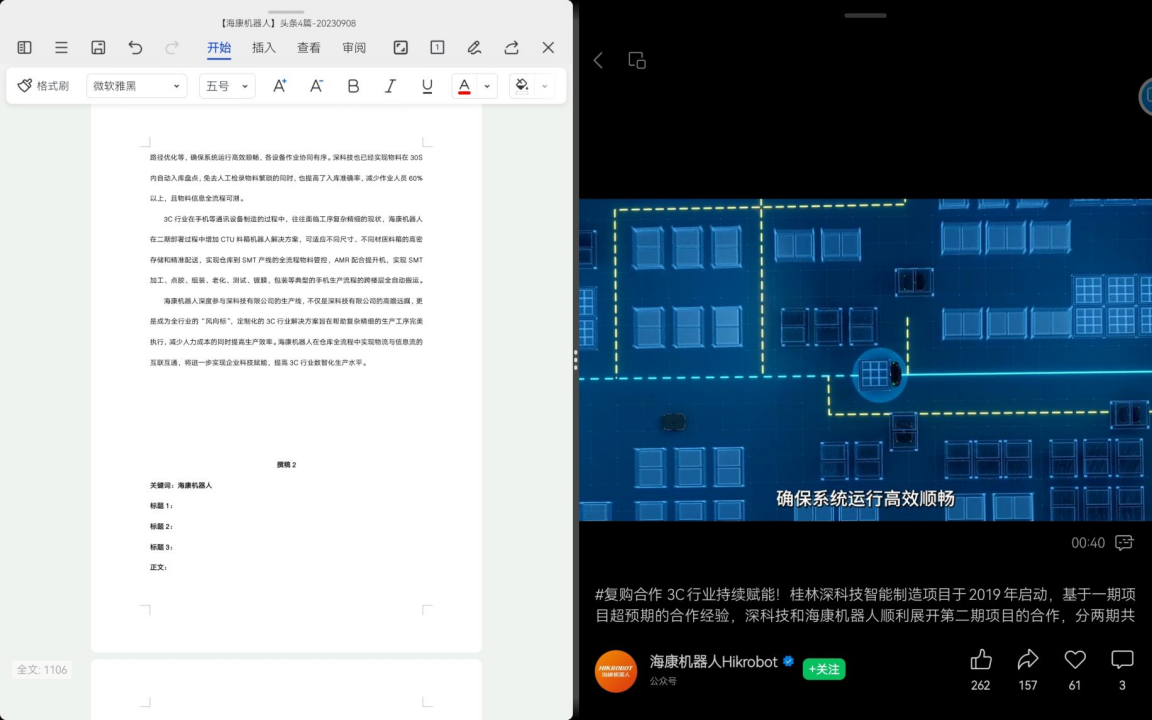Image resolution: width=1152 pixels, height=720 pixels.
Task: Open the 微软雅黑 font dropdown
Action: click(x=137, y=86)
